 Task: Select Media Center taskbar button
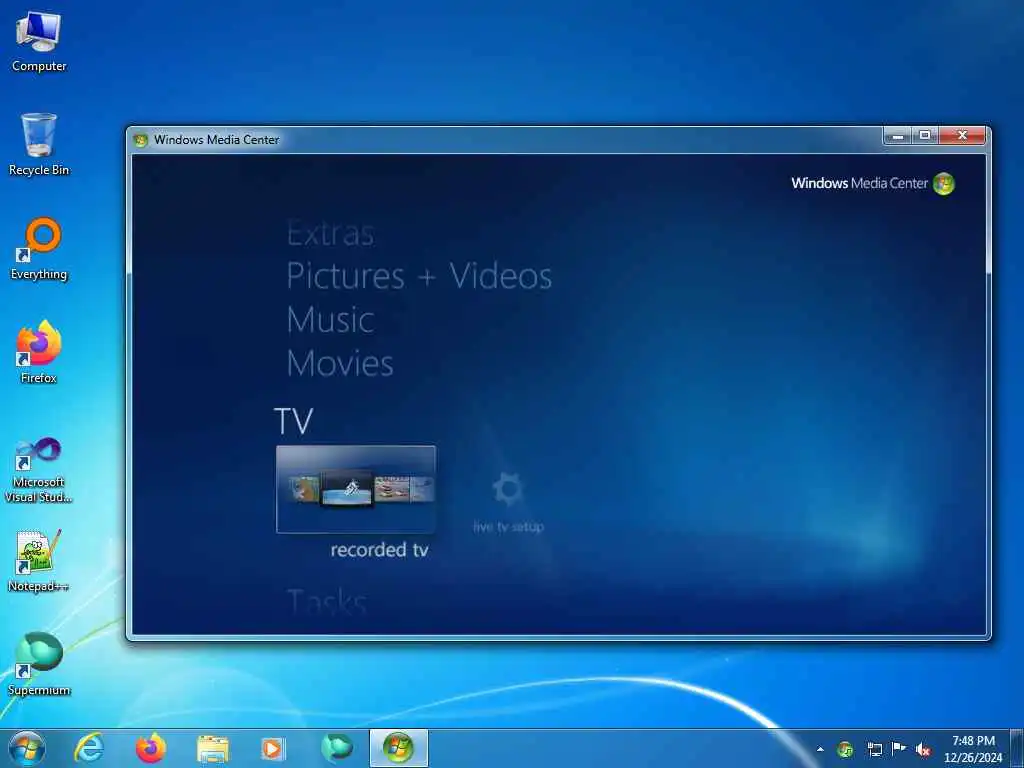399,748
